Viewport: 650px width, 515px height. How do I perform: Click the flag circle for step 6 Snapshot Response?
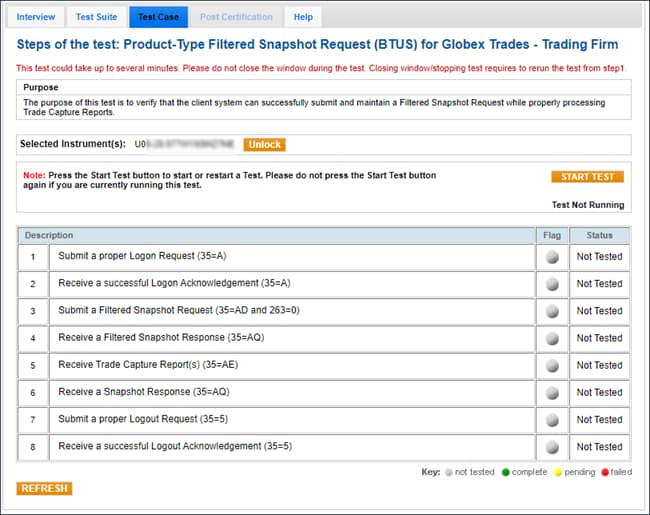click(x=551, y=392)
